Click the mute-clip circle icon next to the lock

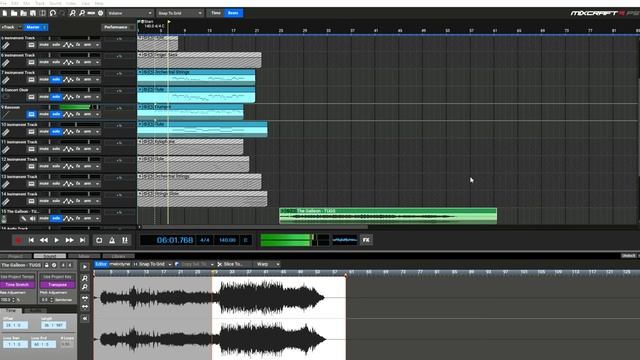54,265
